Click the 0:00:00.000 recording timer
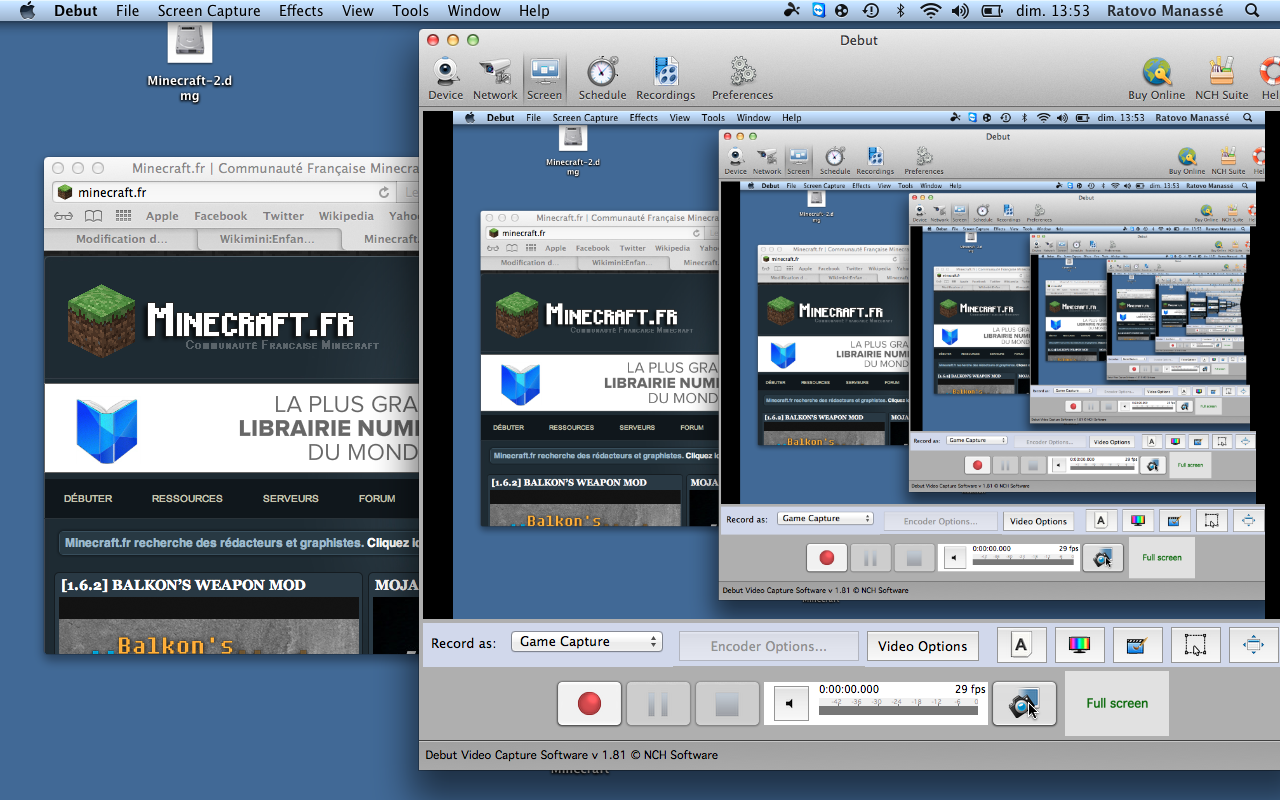 [x=849, y=689]
